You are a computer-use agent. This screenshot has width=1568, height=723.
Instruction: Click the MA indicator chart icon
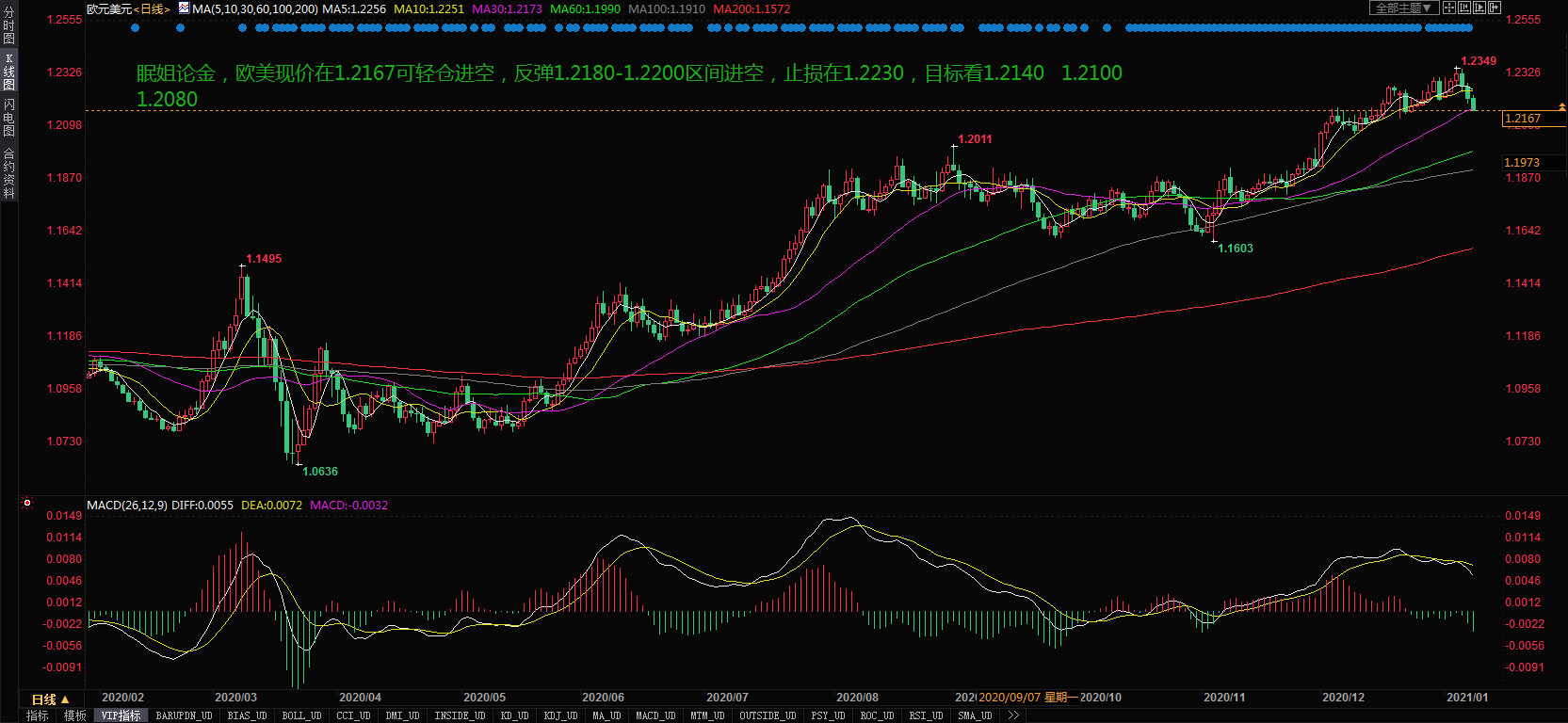185,8
